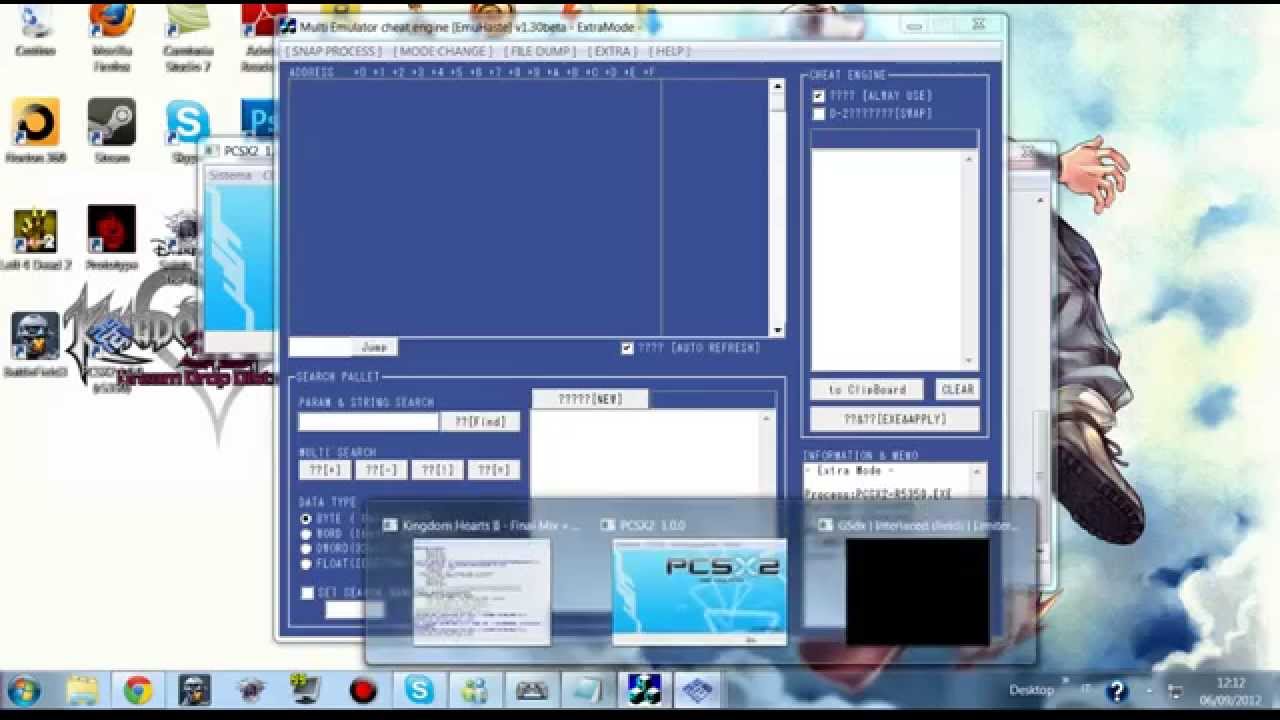Click cheat list scrollbar down arrow
This screenshot has height=720, width=1280.
click(x=969, y=361)
